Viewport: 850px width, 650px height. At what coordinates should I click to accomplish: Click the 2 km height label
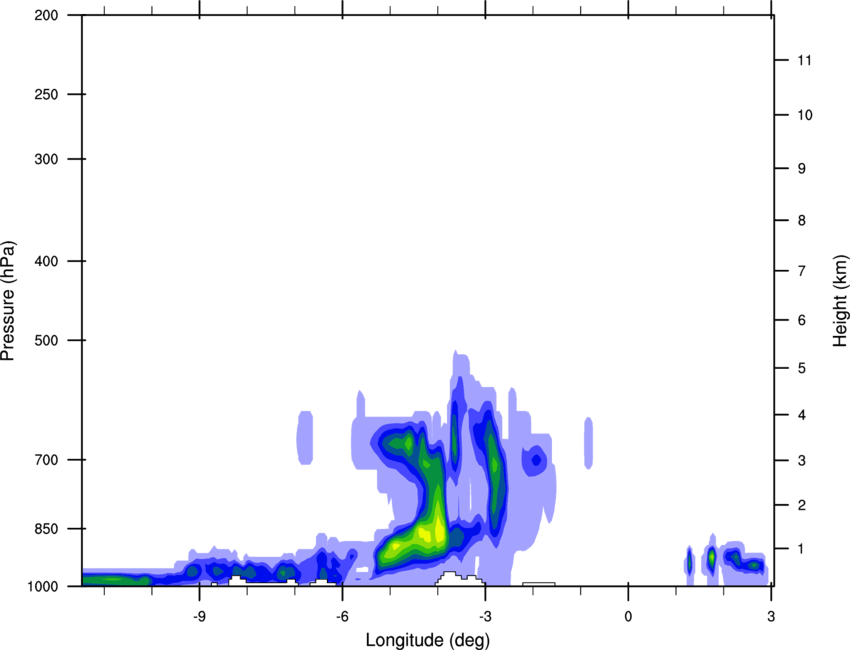pos(801,505)
